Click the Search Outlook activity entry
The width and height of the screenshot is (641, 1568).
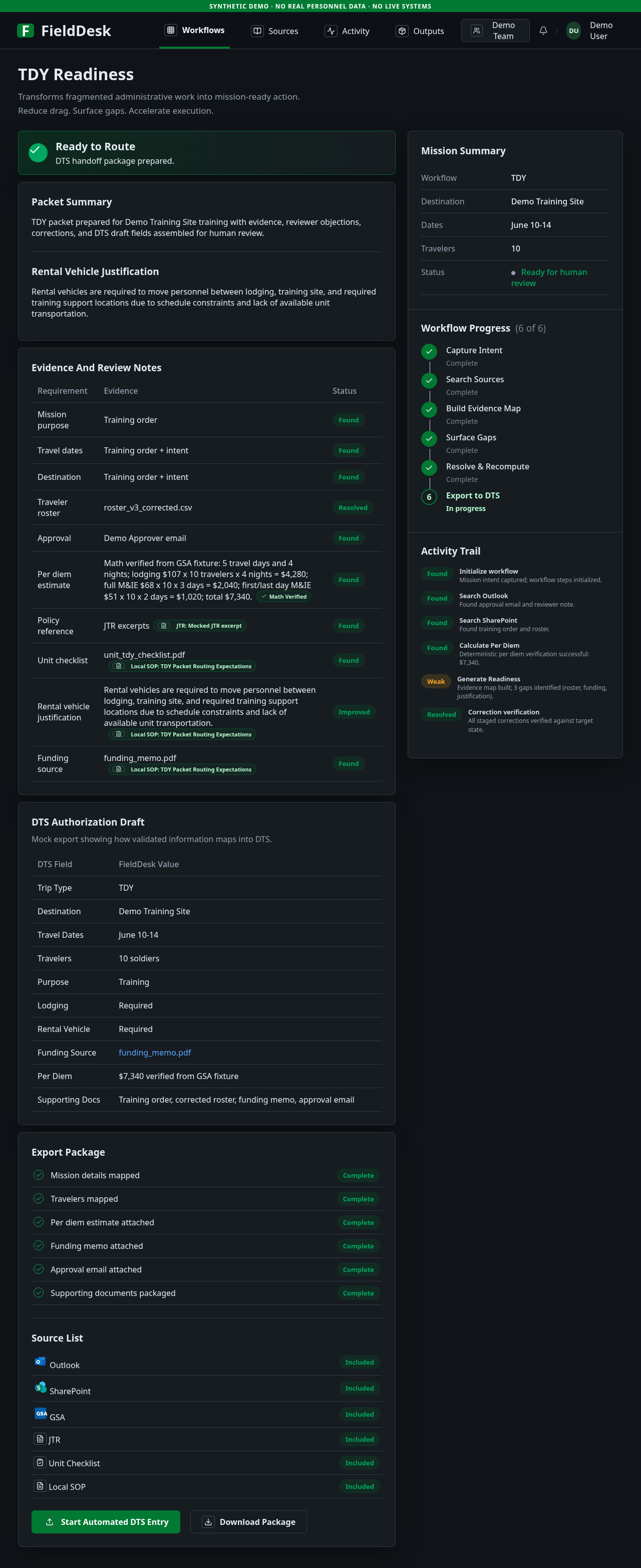click(x=515, y=600)
